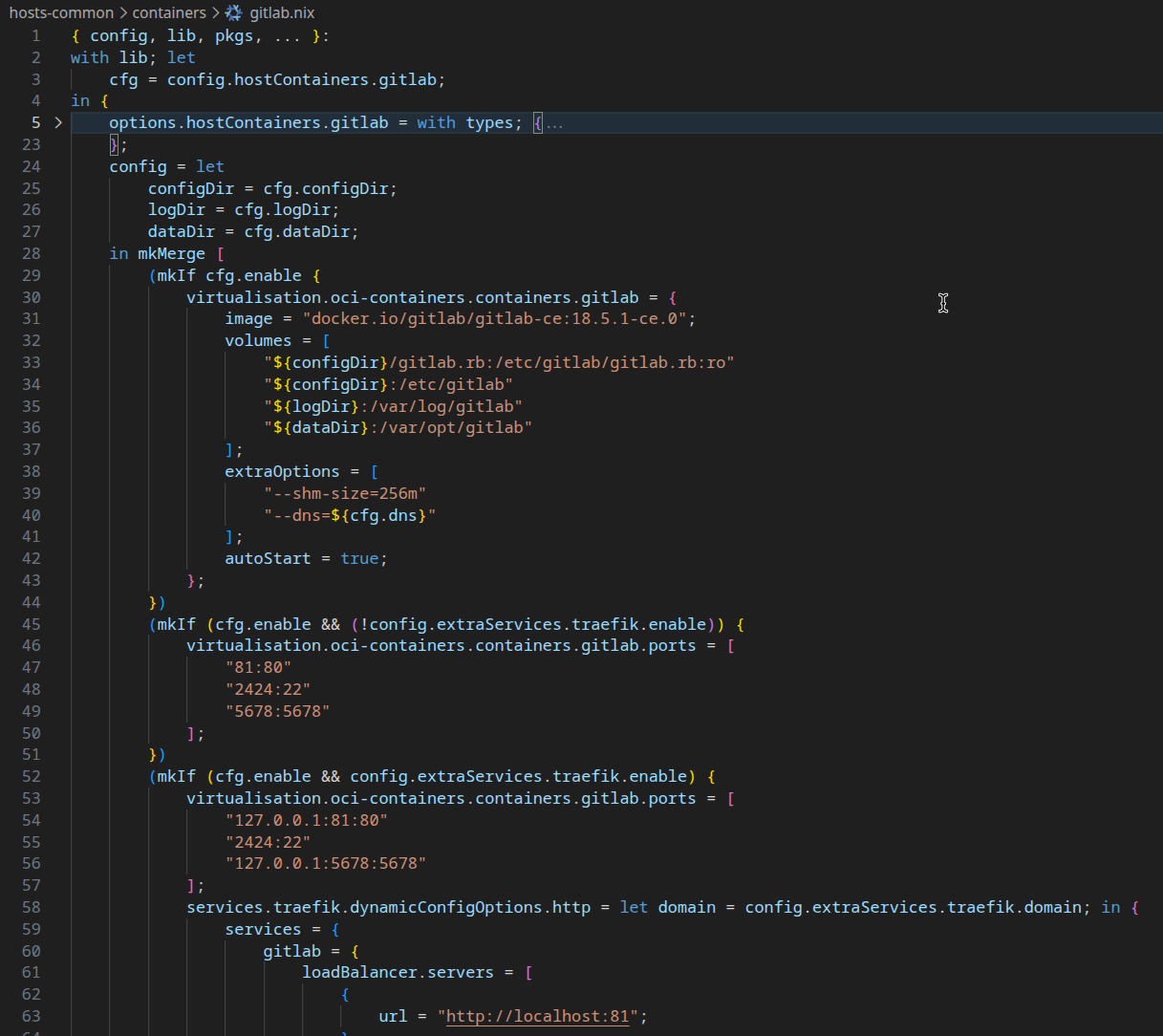Click the "--shm-size=256m" string
This screenshot has height=1036, width=1163.
pyautogui.click(x=345, y=493)
